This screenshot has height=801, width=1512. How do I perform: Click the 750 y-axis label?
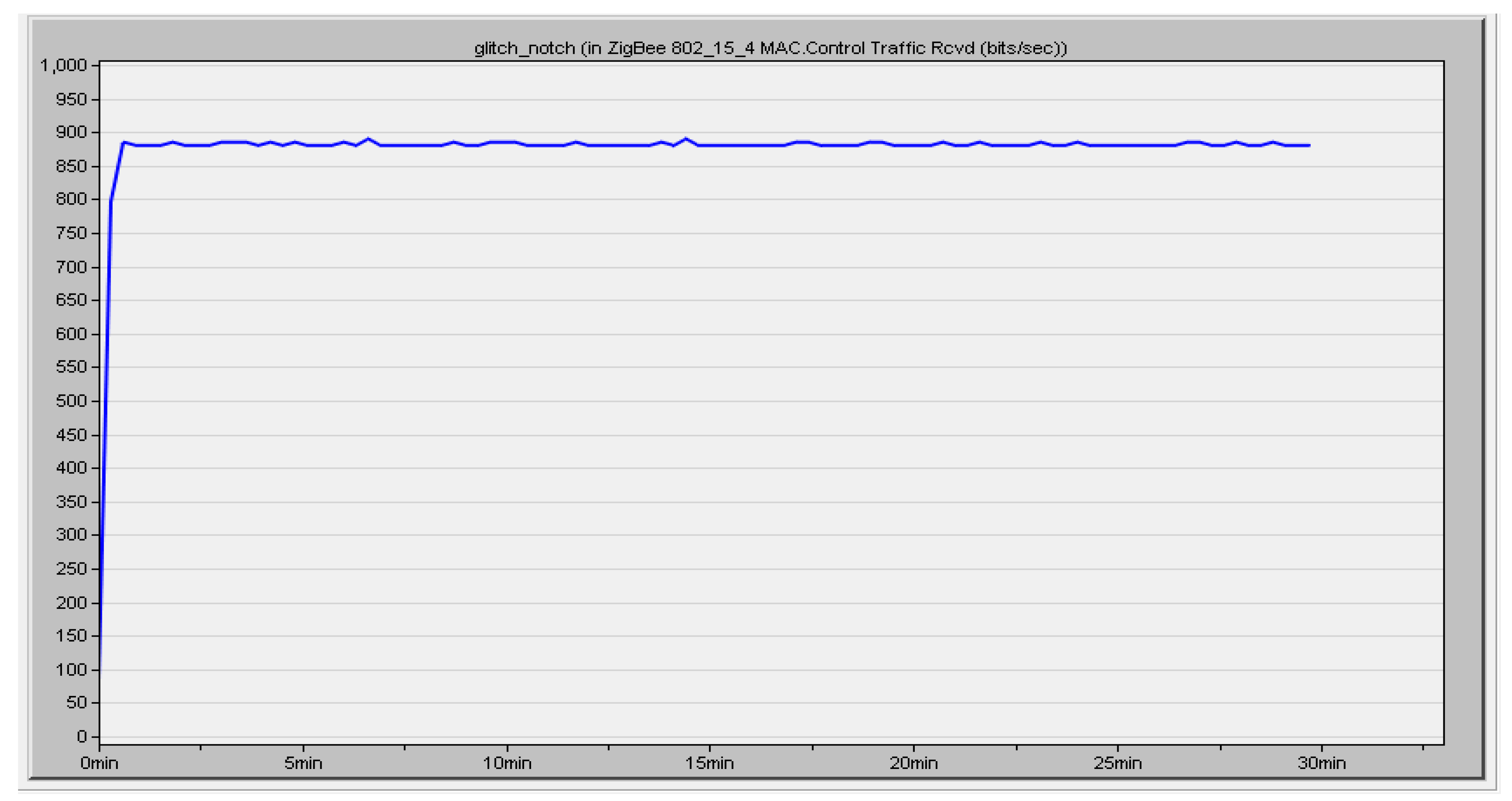(71, 234)
